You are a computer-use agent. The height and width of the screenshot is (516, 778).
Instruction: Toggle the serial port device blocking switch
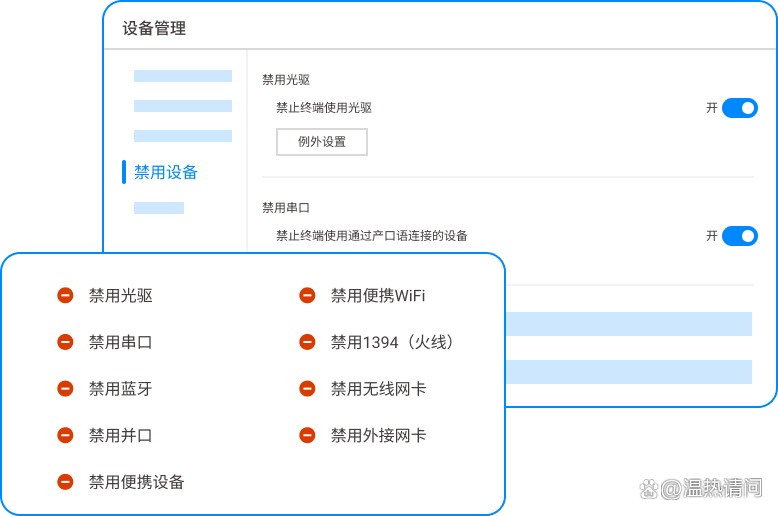click(x=739, y=236)
